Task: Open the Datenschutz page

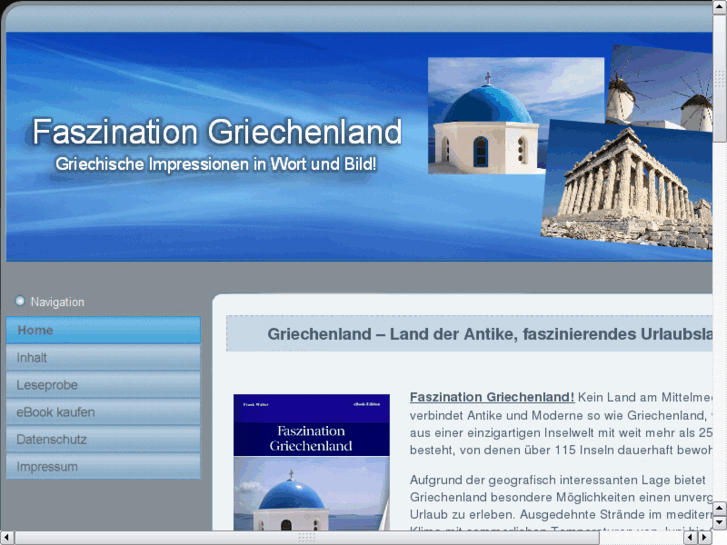Action: click(x=103, y=439)
